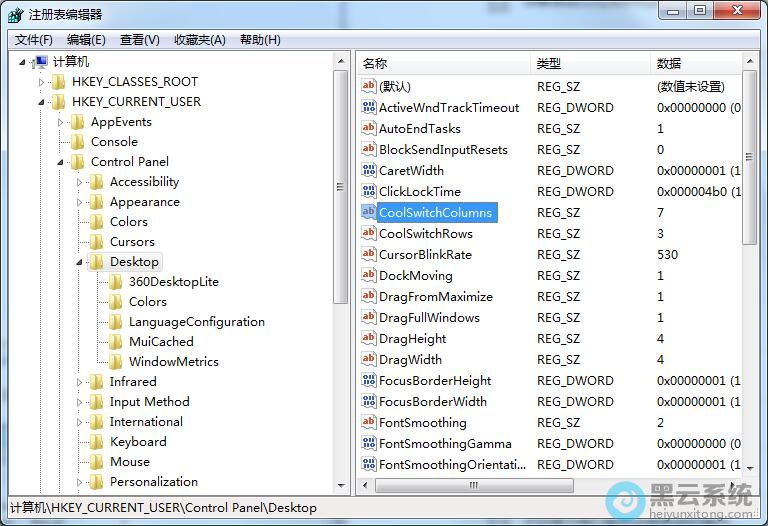Viewport: 768px width, 526px height.
Task: Click the values pane horizontal scrollbar thumb
Action: (x=474, y=485)
